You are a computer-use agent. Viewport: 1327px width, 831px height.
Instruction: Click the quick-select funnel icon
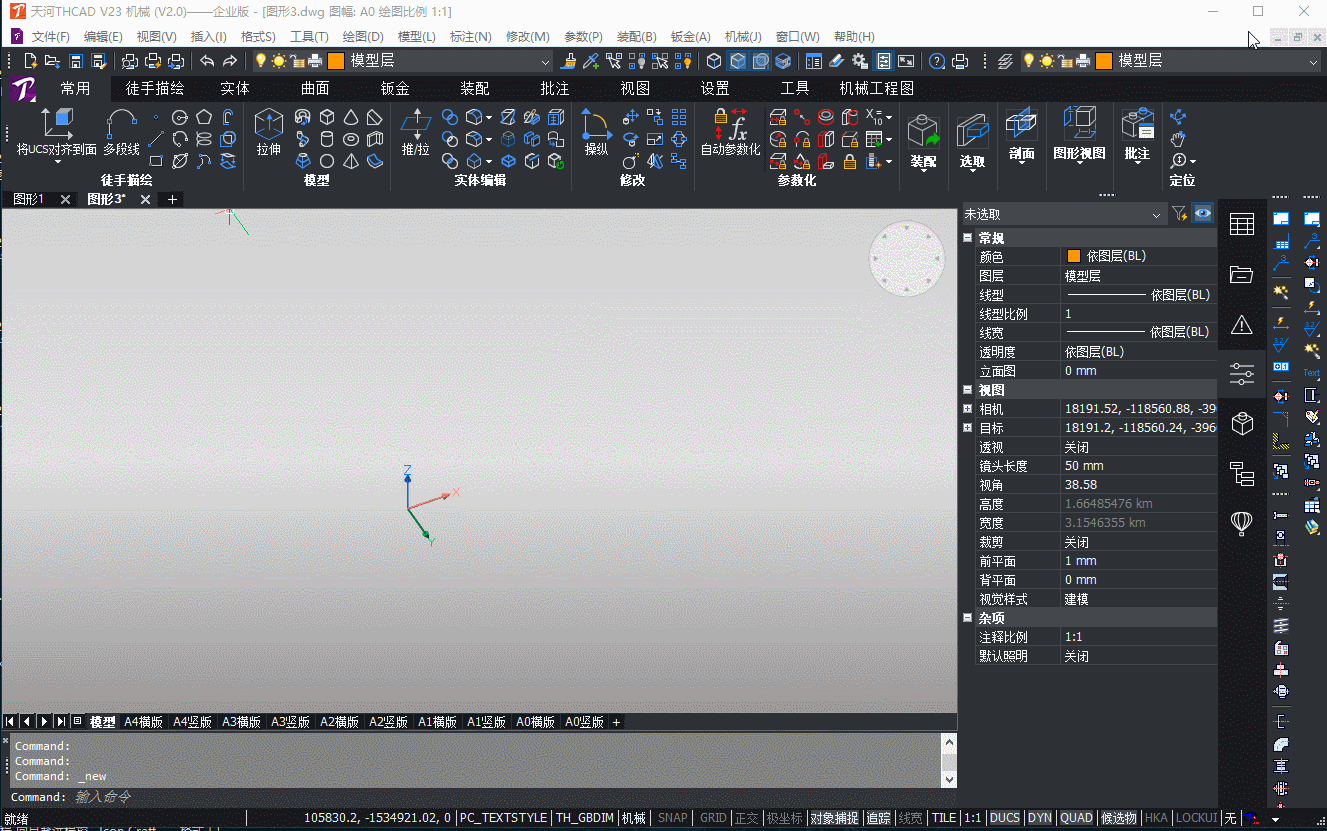(x=1179, y=213)
